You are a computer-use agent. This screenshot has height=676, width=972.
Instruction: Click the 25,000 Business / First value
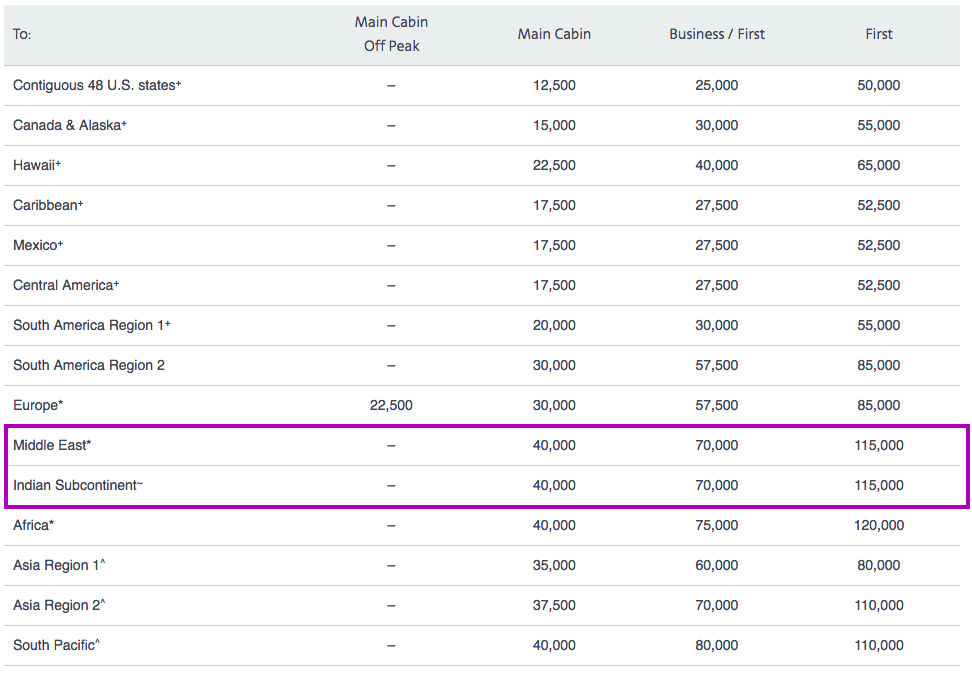(717, 86)
